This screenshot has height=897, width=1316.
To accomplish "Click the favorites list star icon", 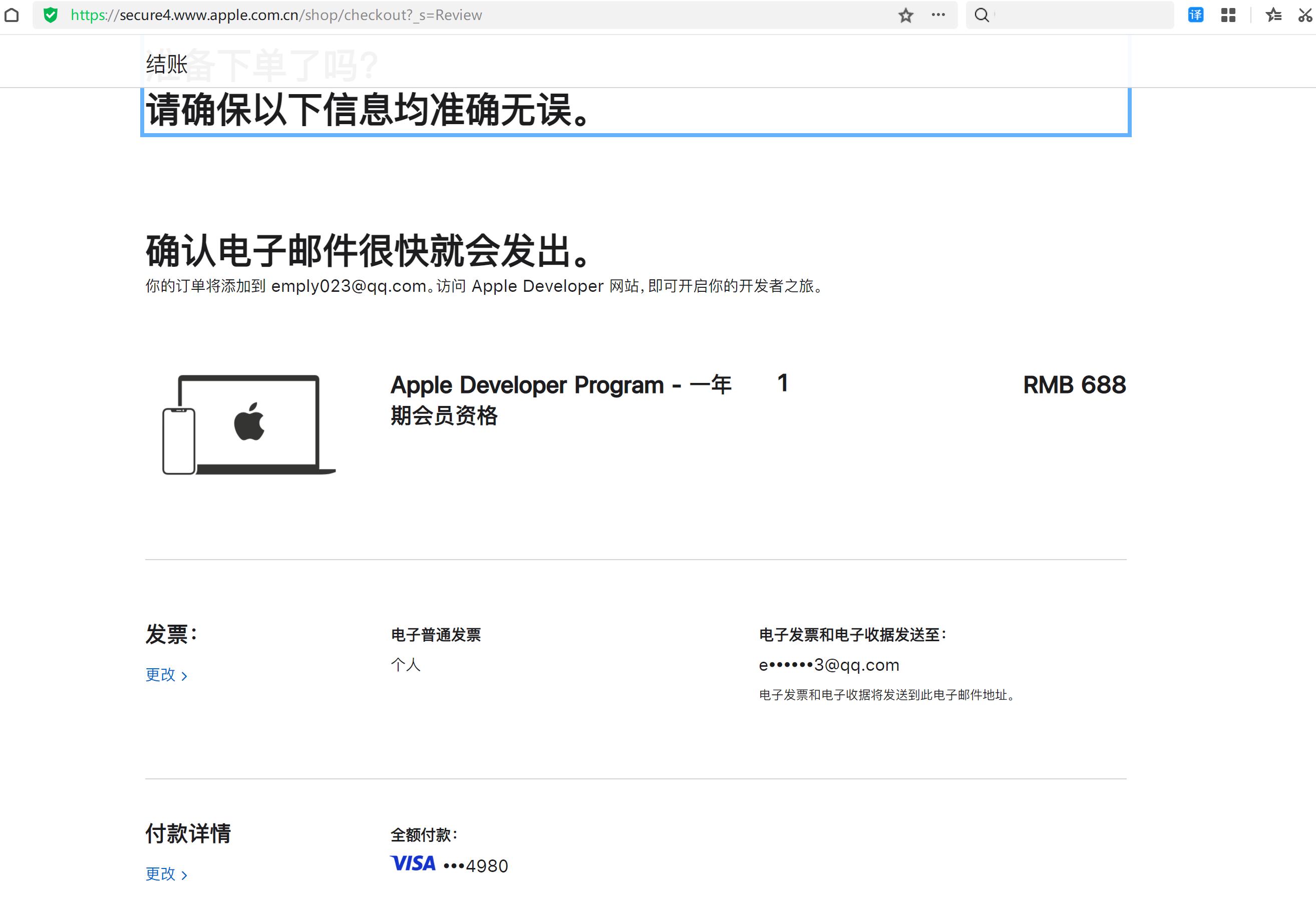I will 1273,15.
